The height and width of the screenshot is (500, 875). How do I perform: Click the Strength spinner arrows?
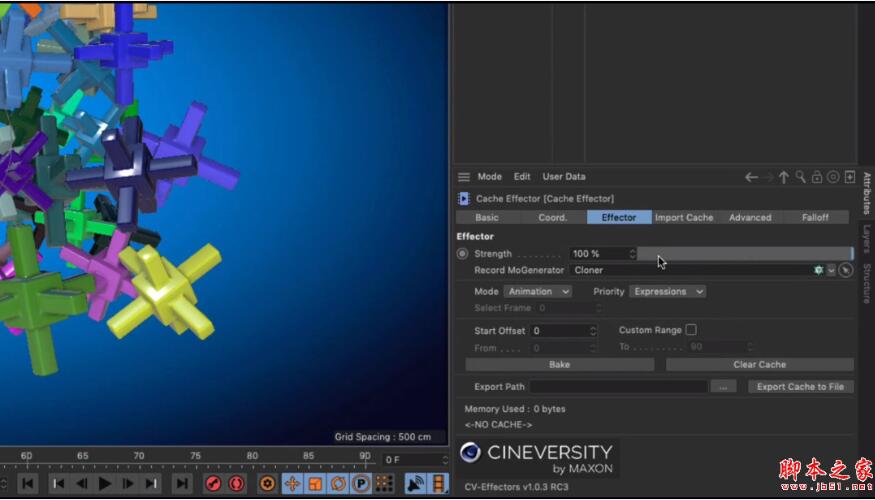coord(632,254)
